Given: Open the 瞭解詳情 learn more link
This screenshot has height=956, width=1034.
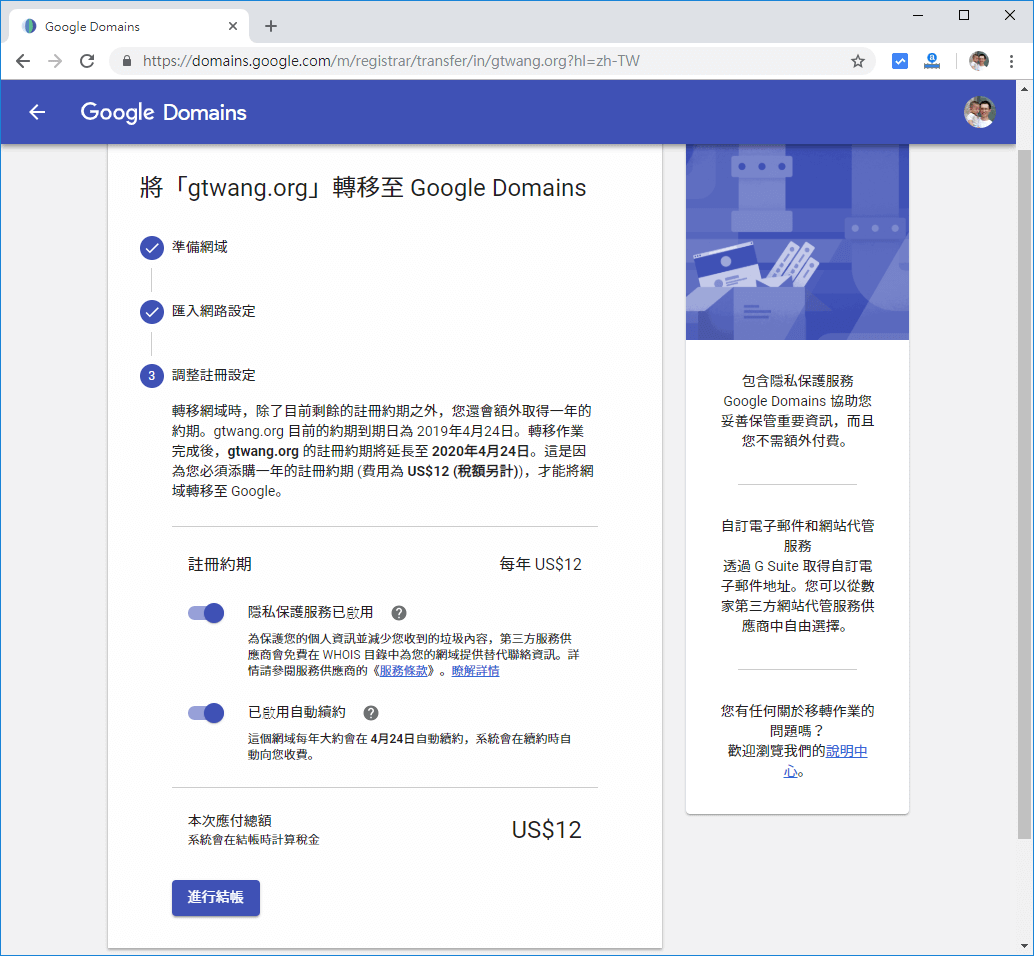Looking at the screenshot, I should click(x=475, y=671).
